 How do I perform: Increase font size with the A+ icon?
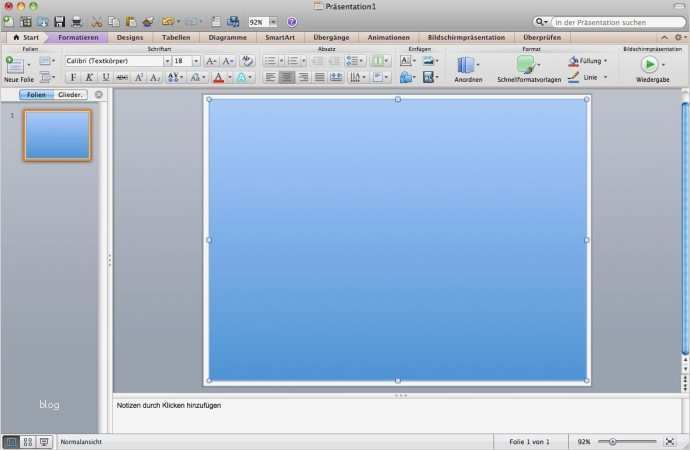[211, 61]
